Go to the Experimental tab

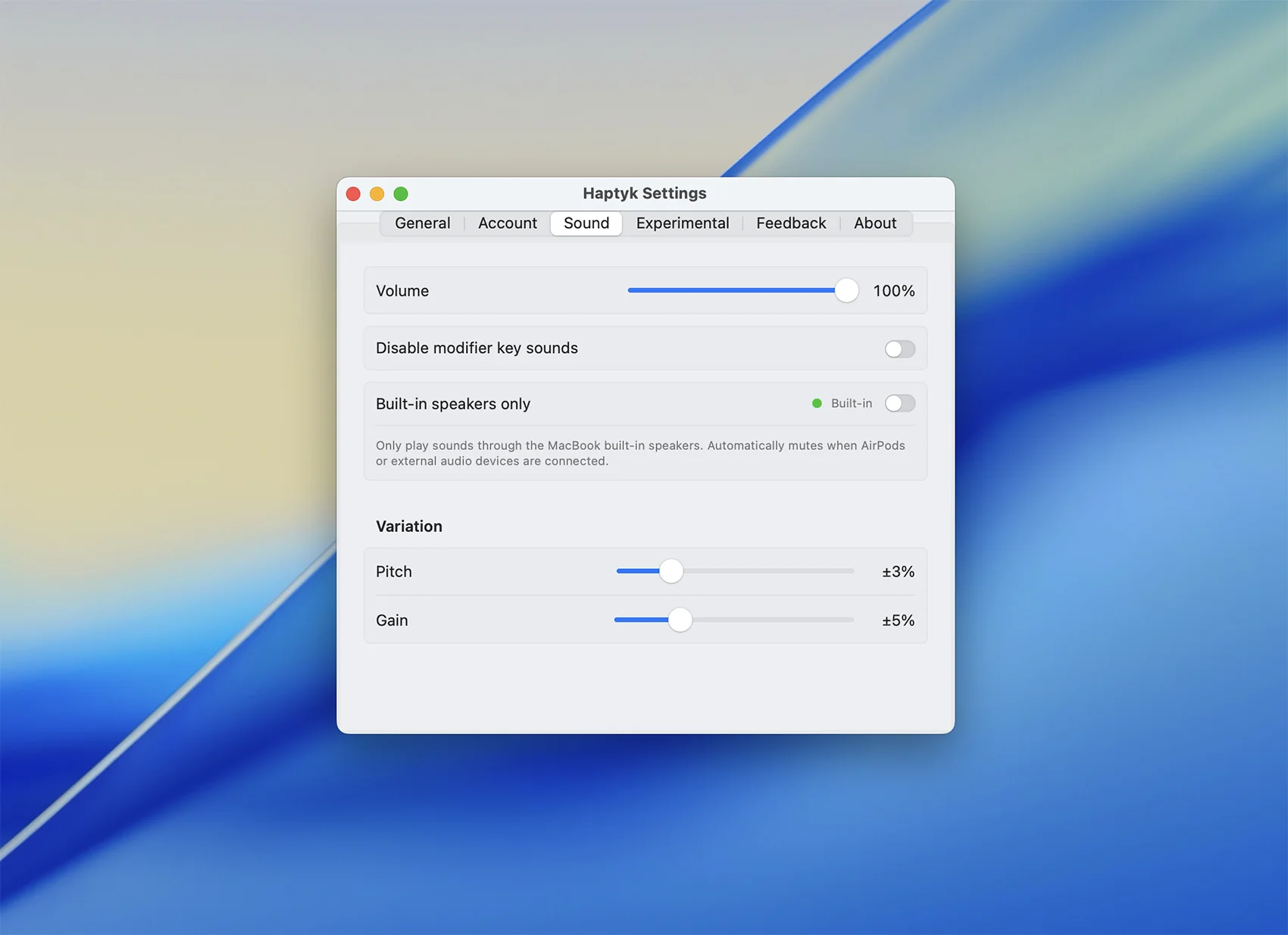coord(682,224)
